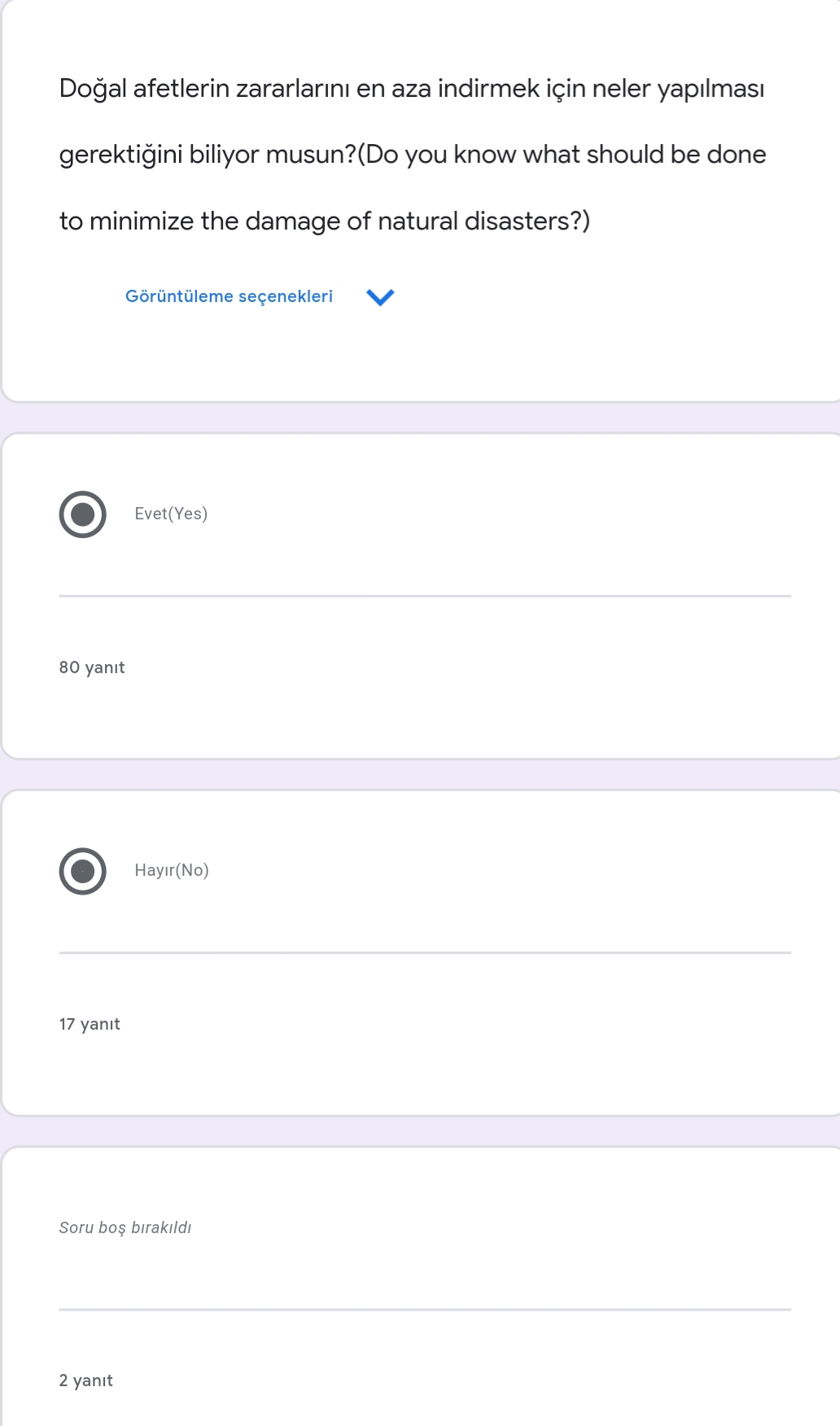
Task: Click the lavender gap above the Evet card
Action: pyautogui.click(x=420, y=418)
